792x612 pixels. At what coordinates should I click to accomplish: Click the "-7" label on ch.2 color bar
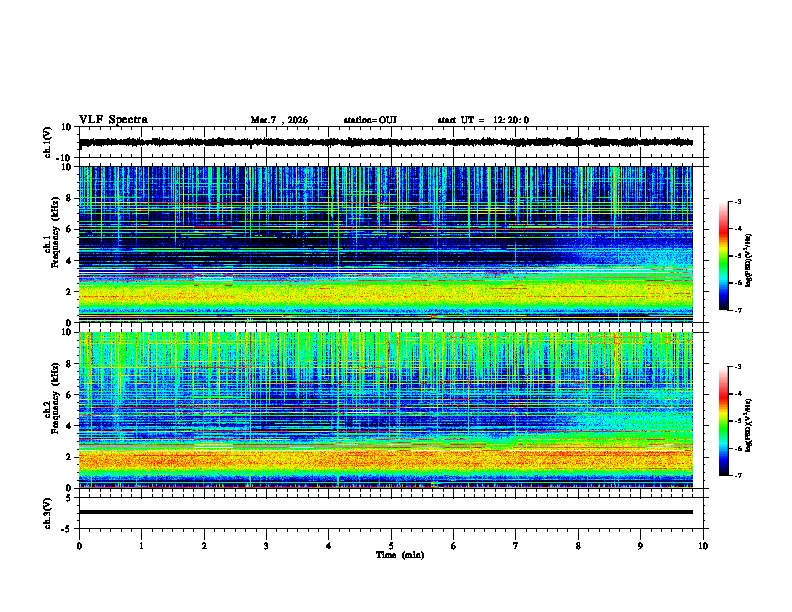738,475
